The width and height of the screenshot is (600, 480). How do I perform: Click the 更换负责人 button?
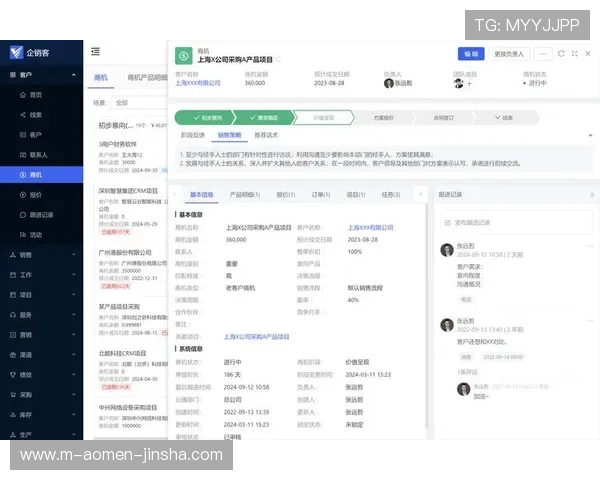509,54
